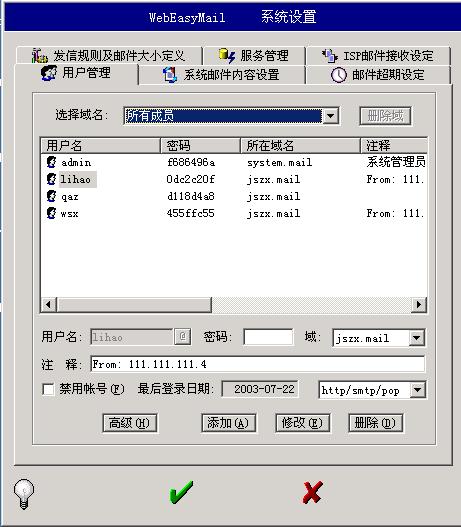Click the 高级 (H) button
Screen dimensions: 461x527
click(130, 423)
